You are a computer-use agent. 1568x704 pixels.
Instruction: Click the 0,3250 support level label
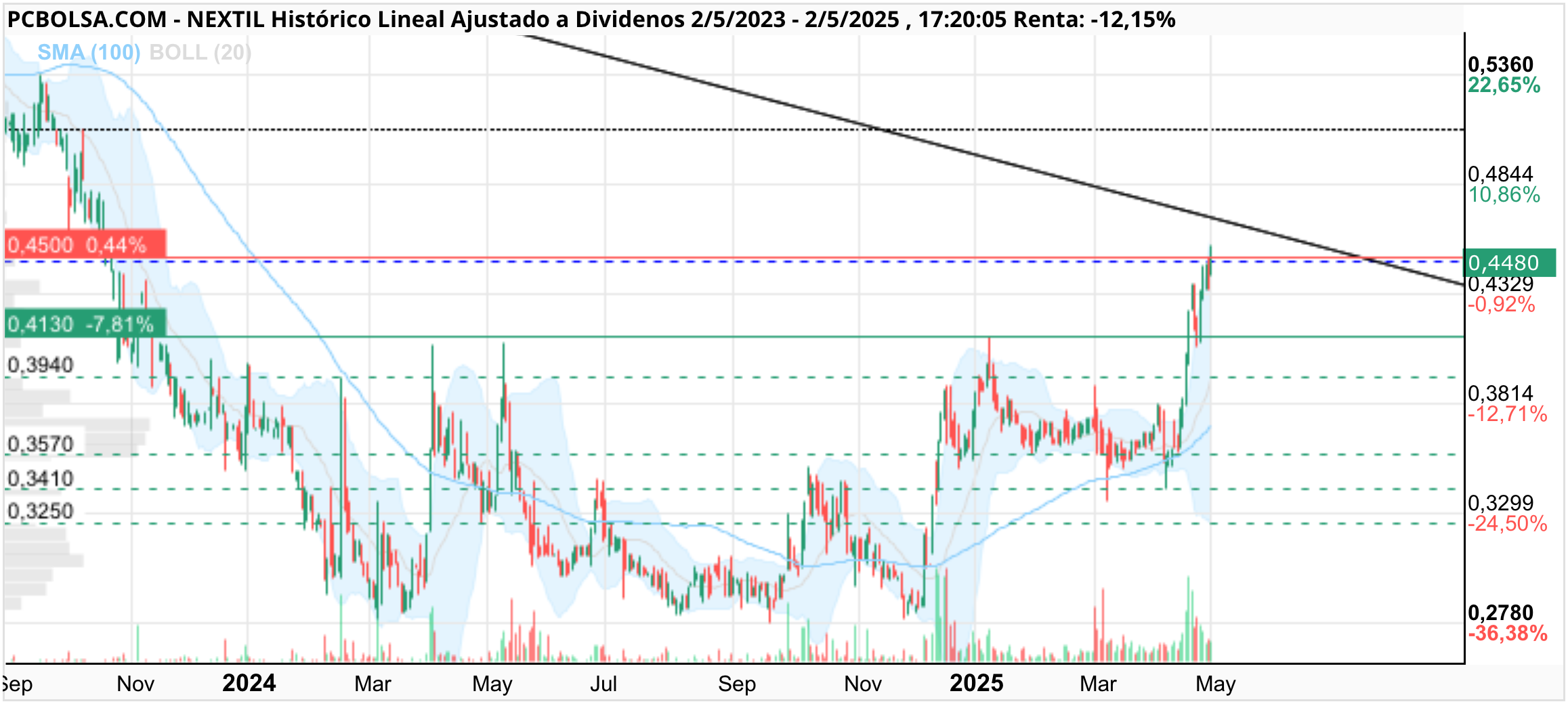tap(40, 511)
